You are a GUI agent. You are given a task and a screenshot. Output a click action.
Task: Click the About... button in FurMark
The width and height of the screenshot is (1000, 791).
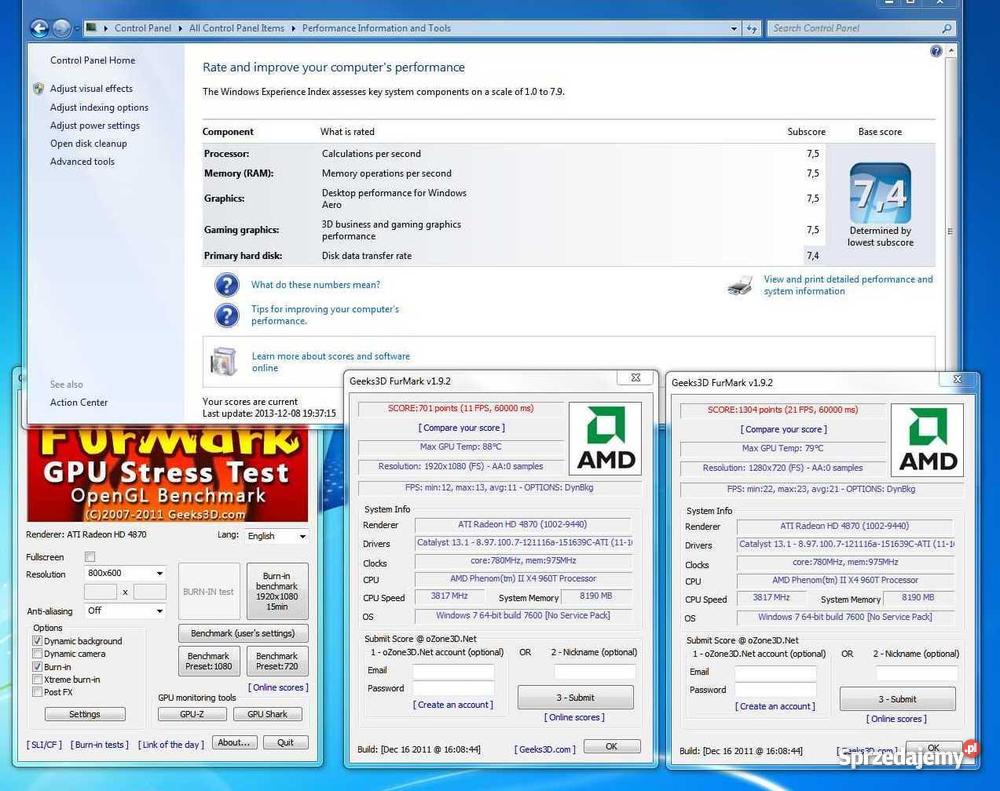234,743
